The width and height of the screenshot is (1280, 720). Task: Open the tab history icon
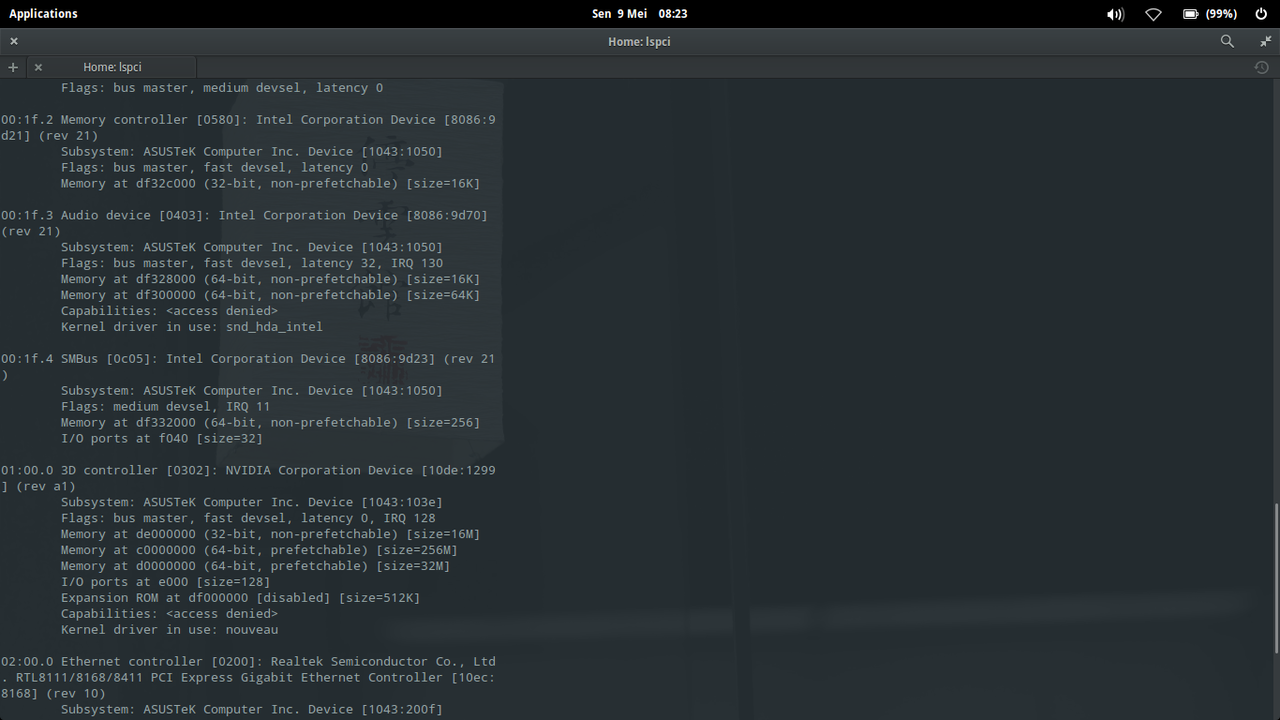(x=1261, y=67)
